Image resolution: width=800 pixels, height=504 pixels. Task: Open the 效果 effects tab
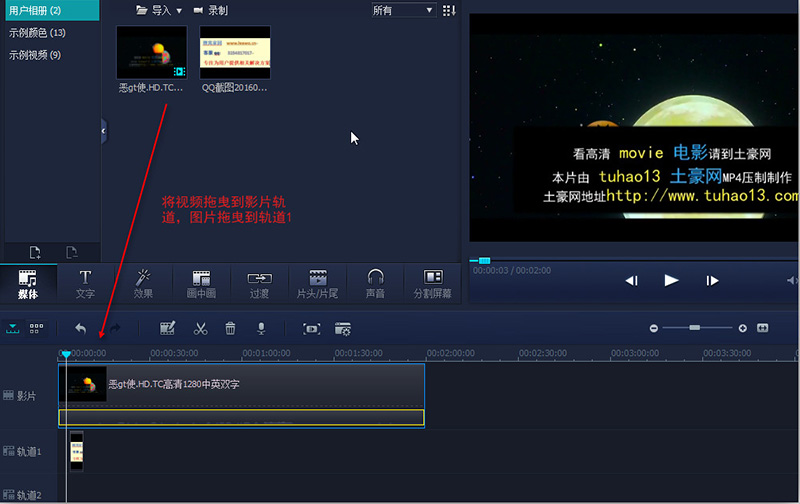pyautogui.click(x=143, y=284)
